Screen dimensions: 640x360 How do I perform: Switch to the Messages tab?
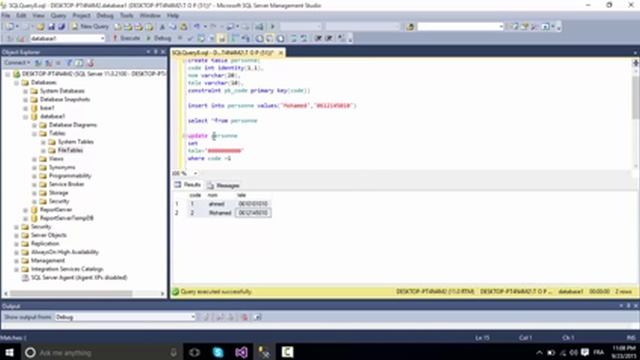pos(223,185)
